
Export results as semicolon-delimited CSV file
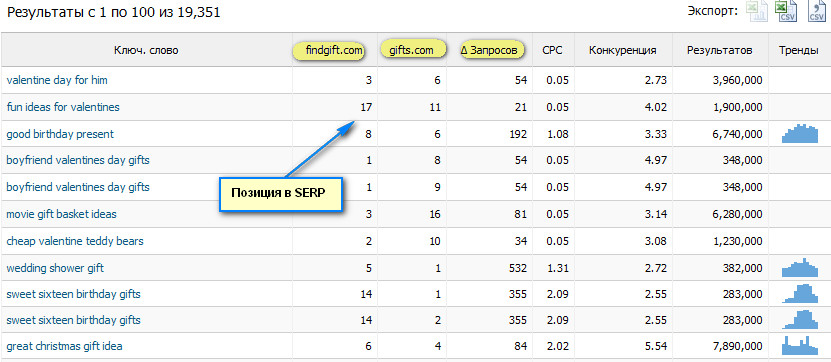817,12
